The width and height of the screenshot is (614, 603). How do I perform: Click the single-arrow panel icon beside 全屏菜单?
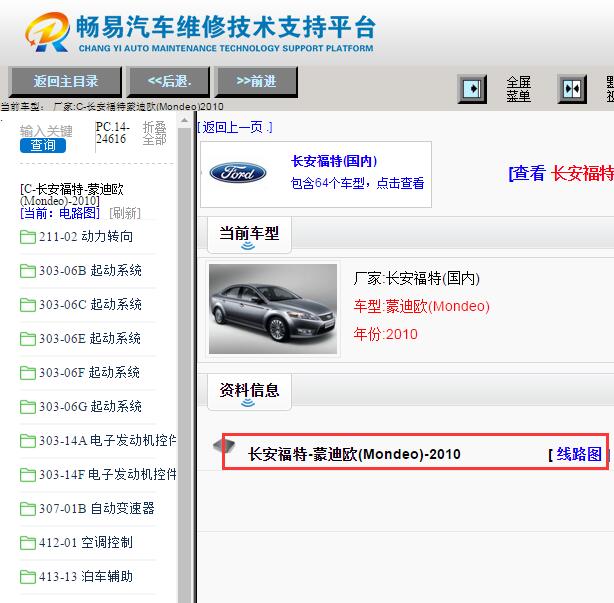click(x=472, y=89)
